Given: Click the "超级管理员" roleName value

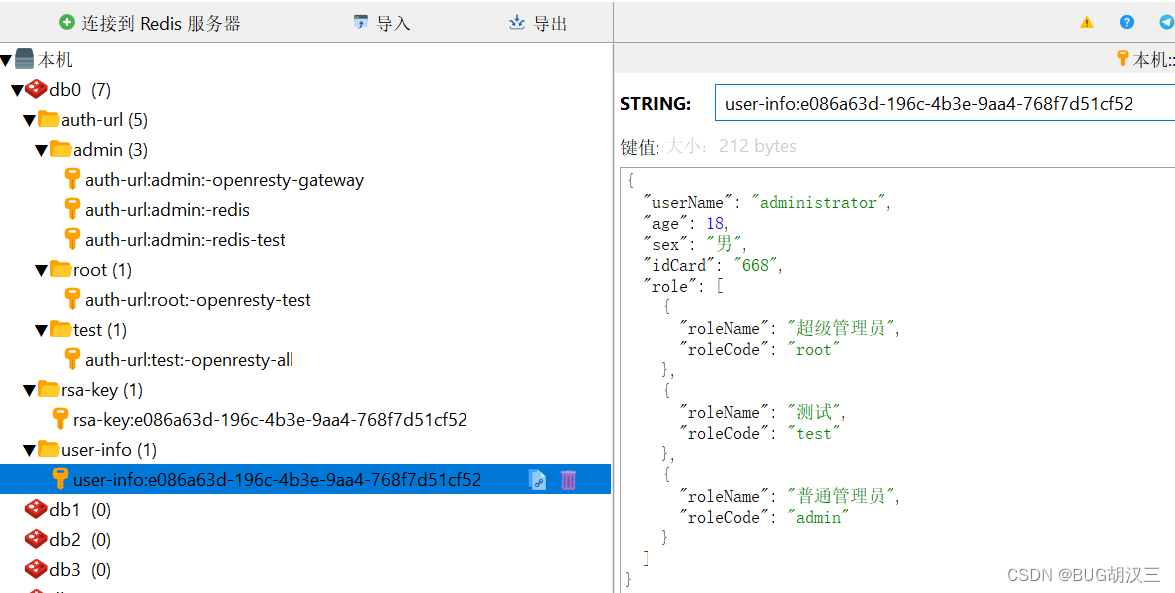Looking at the screenshot, I should tap(841, 328).
